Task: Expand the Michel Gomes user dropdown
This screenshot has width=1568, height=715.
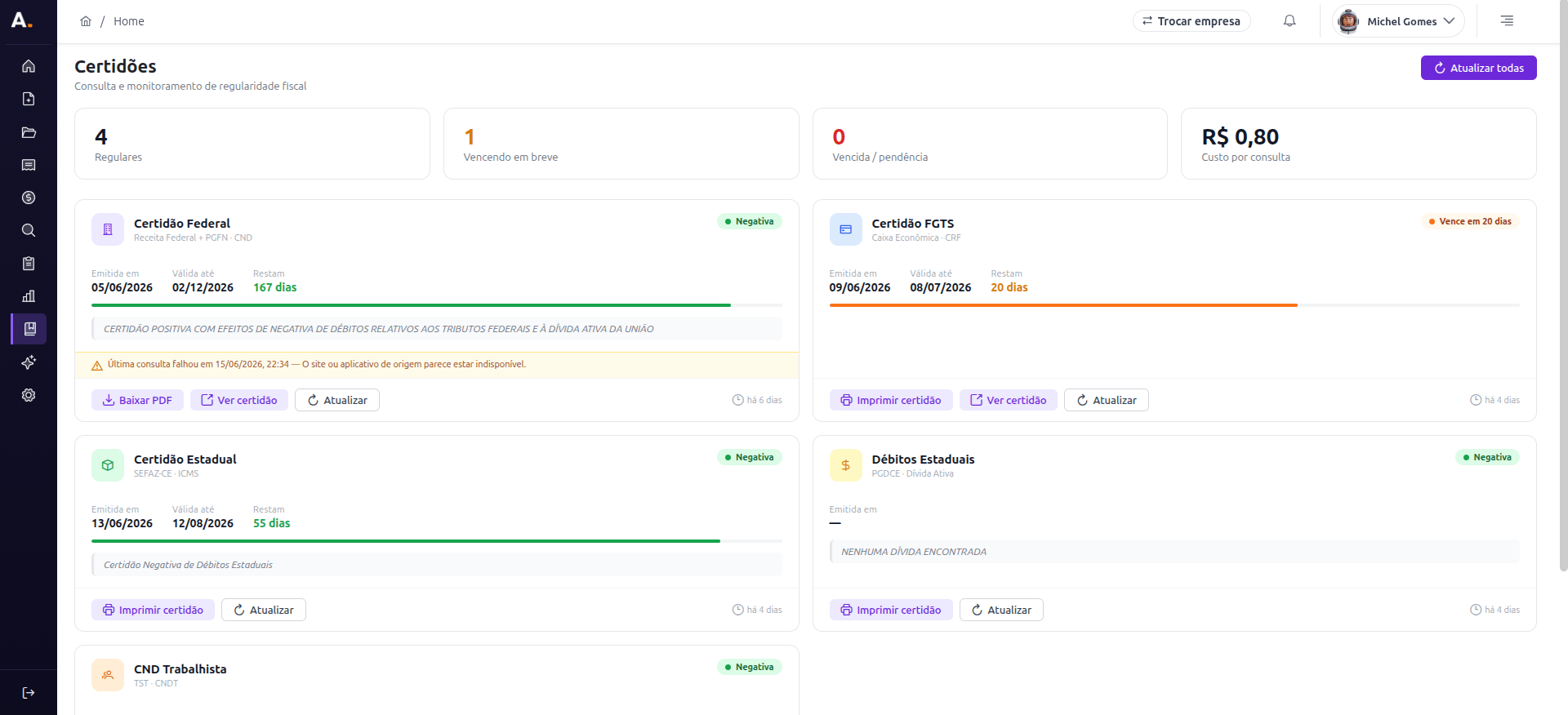Action: [x=1398, y=21]
